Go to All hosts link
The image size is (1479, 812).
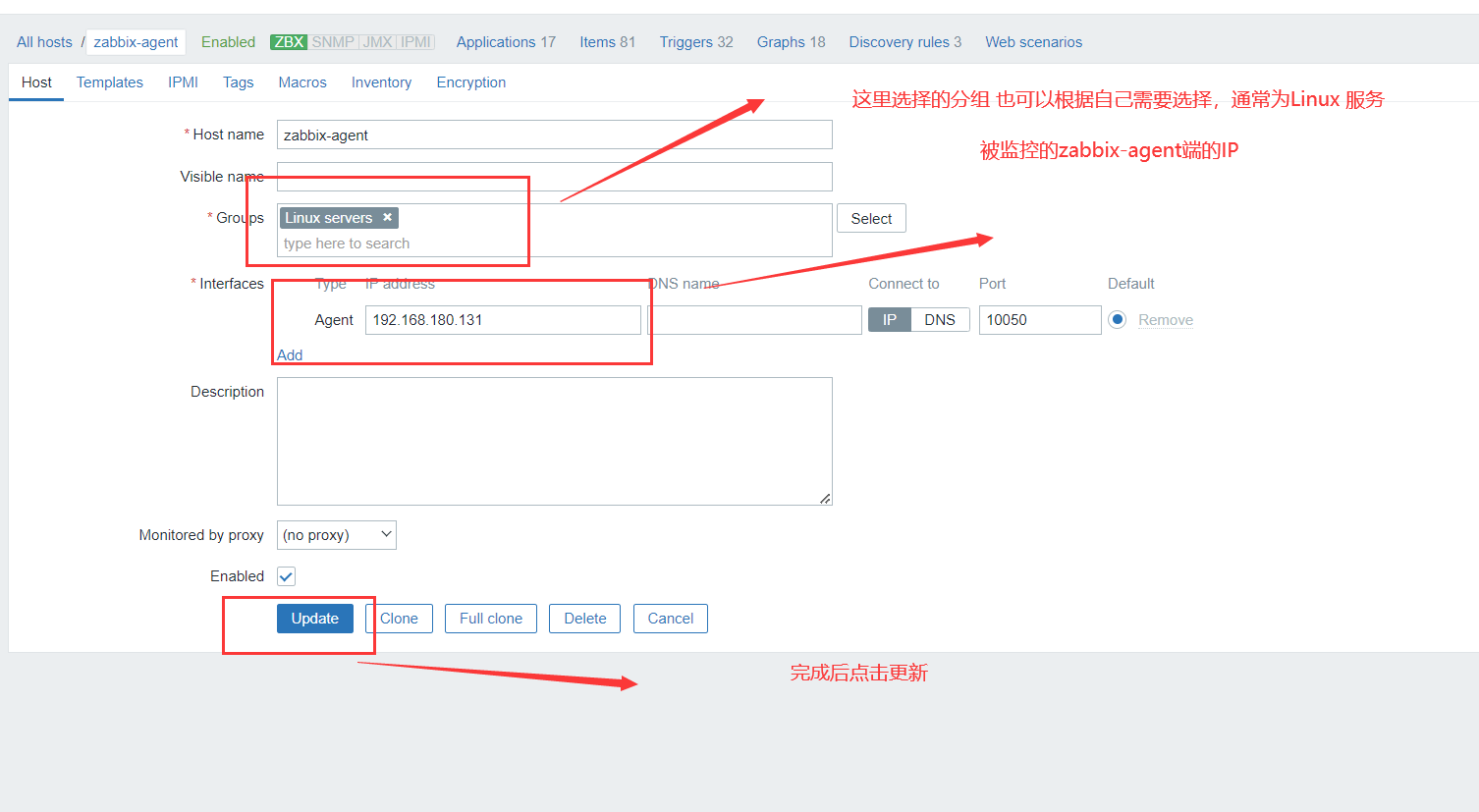click(x=44, y=42)
